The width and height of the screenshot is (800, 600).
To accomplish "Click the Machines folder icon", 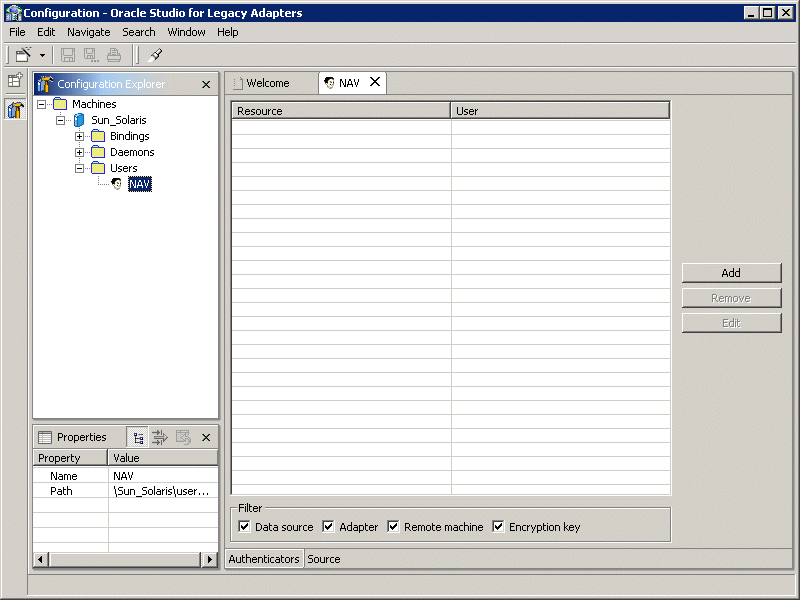I will click(60, 104).
